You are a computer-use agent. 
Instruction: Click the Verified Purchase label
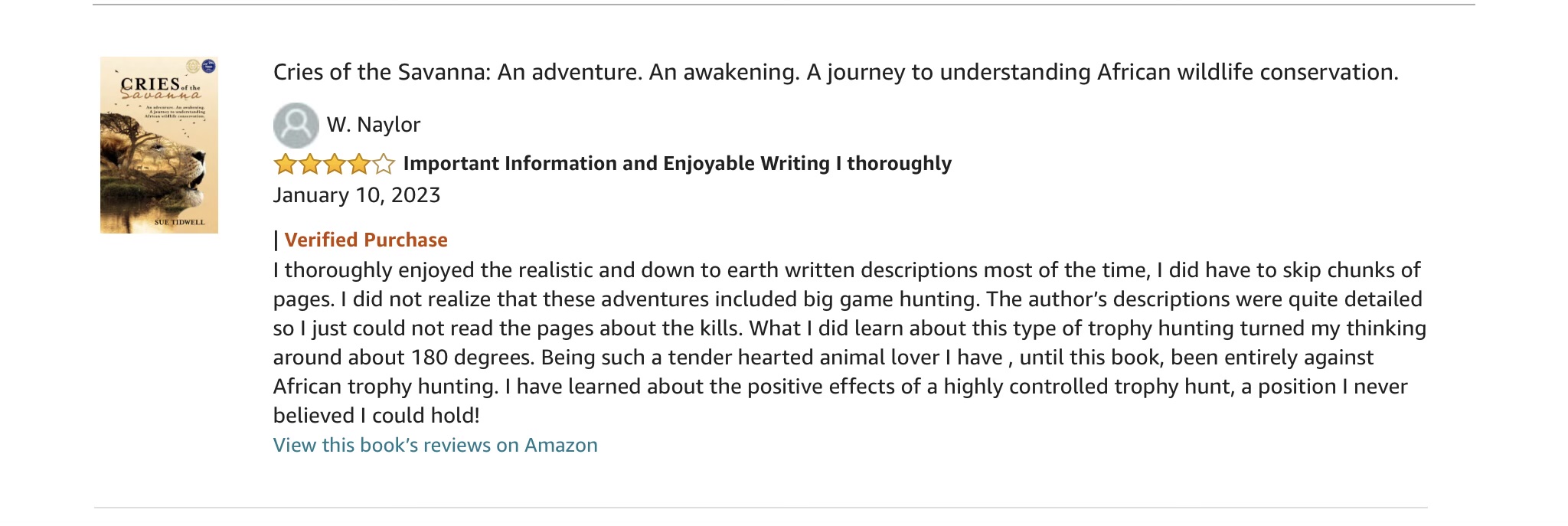coord(366,240)
